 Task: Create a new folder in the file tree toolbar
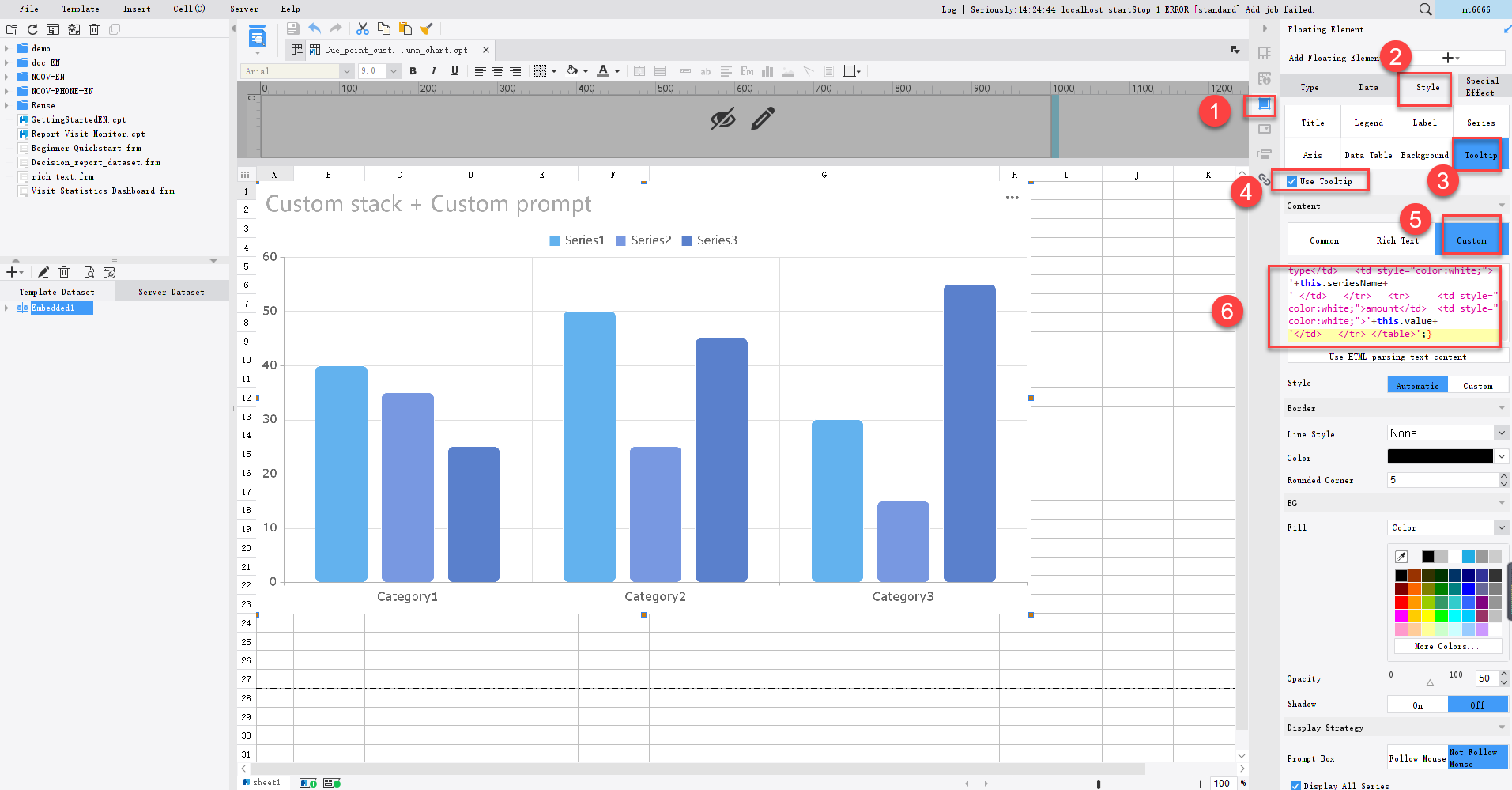(12, 29)
